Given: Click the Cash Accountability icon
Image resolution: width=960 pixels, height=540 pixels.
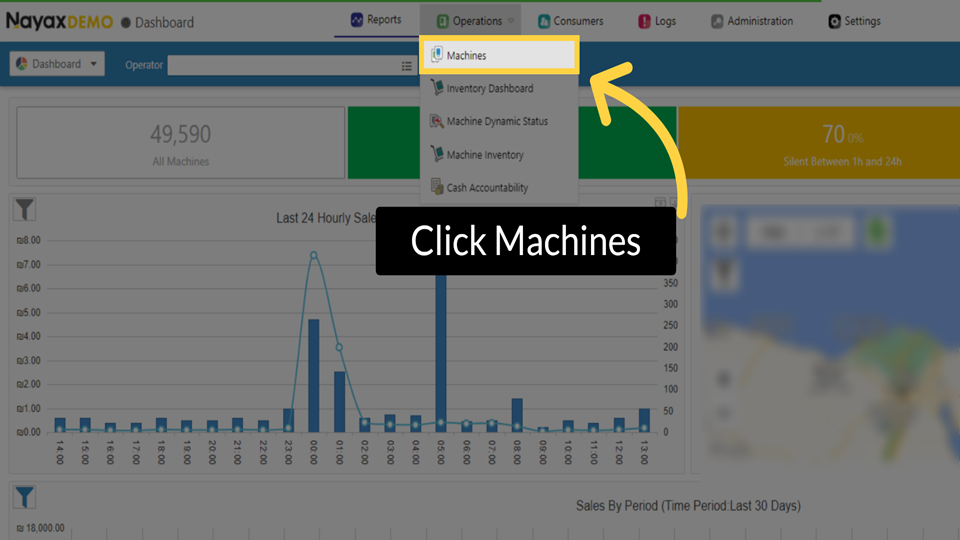Looking at the screenshot, I should [436, 187].
